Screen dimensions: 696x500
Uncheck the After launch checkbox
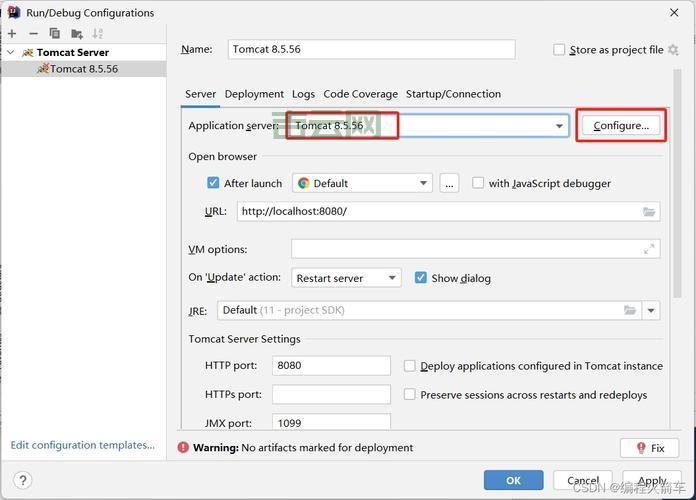click(x=213, y=183)
